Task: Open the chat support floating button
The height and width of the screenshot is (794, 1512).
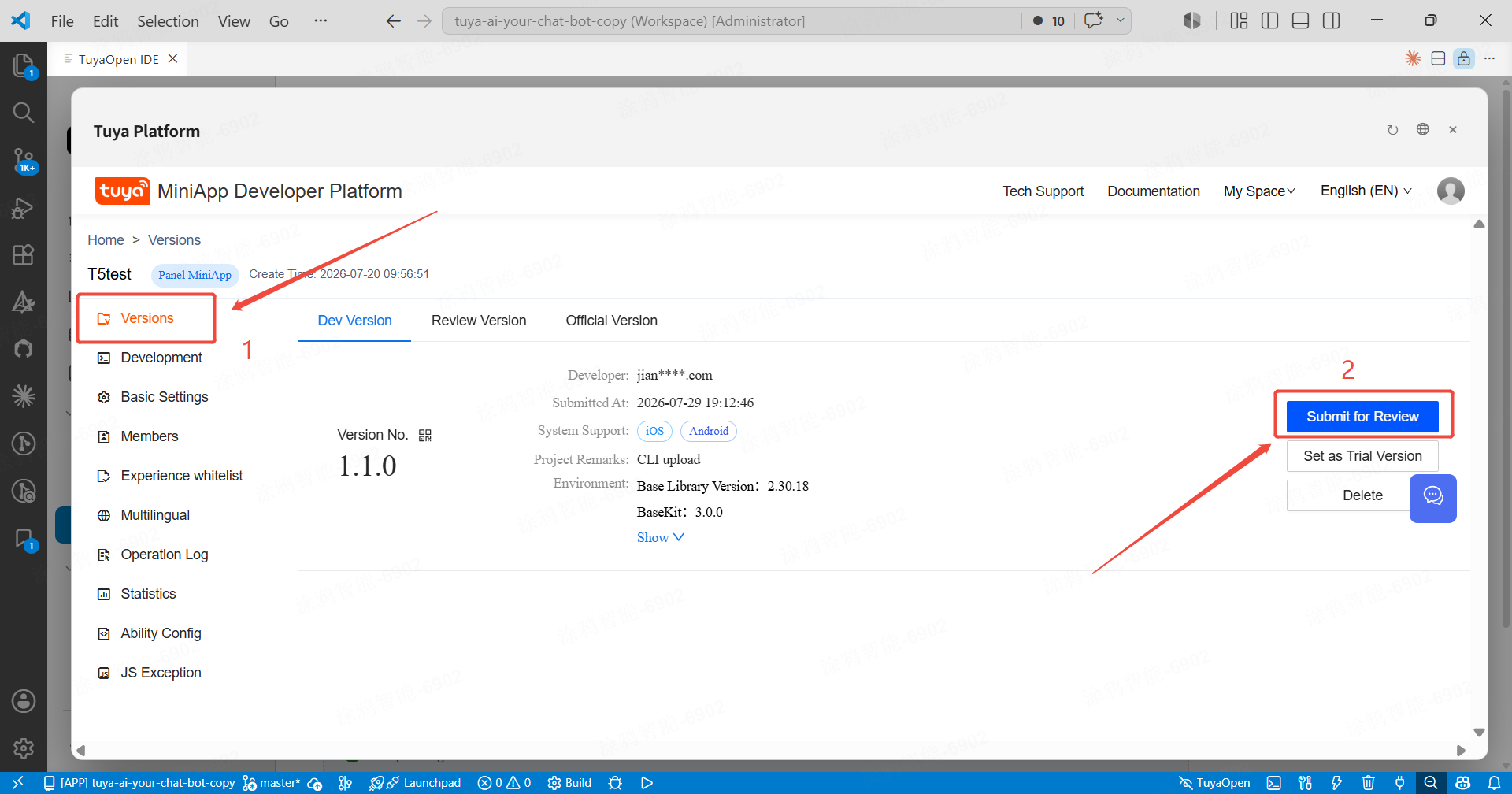Action: point(1433,498)
